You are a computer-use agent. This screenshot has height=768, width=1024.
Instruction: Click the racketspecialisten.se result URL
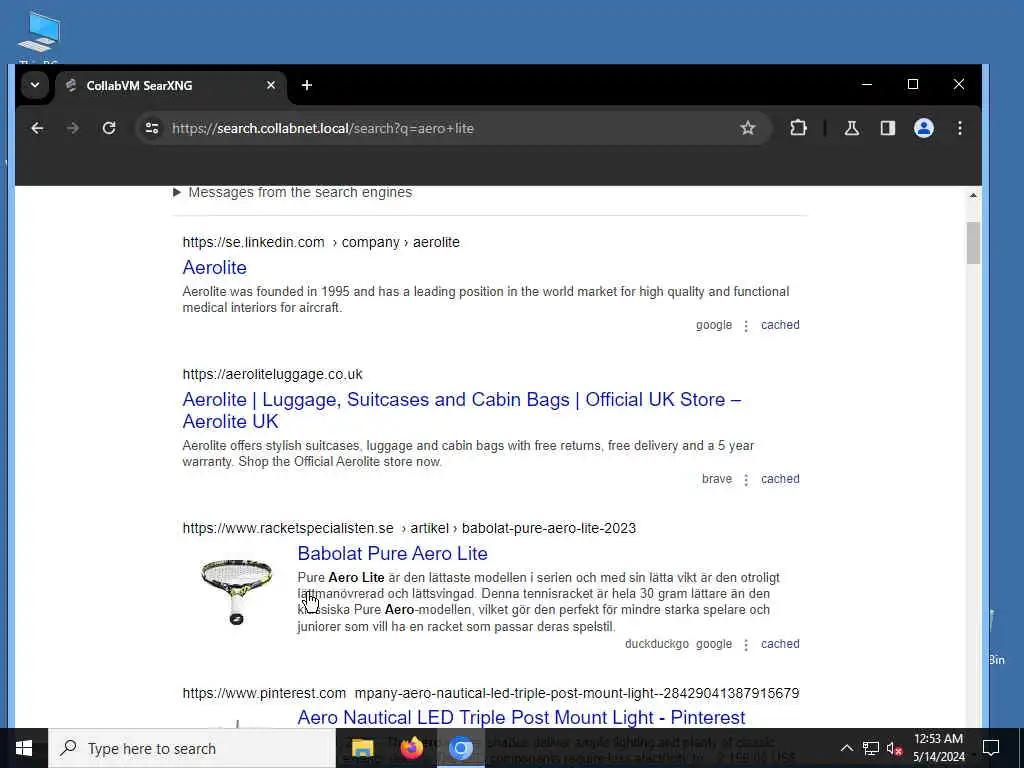click(409, 528)
